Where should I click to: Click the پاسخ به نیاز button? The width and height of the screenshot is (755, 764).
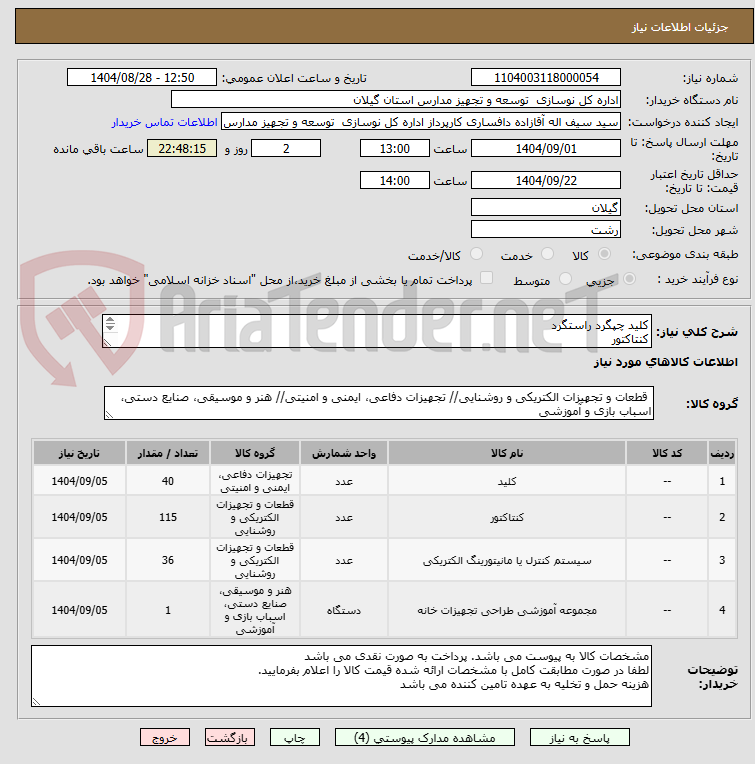(x=579, y=738)
